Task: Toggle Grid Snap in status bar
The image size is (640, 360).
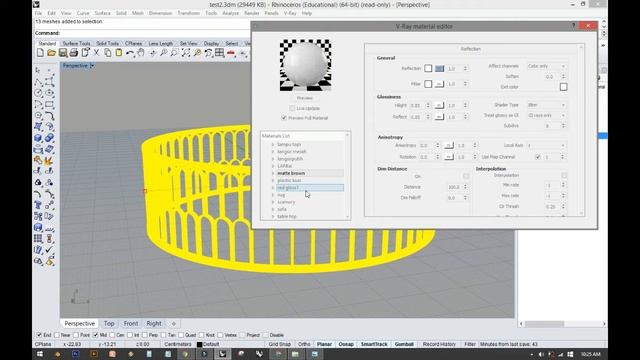Action: pyautogui.click(x=280, y=344)
